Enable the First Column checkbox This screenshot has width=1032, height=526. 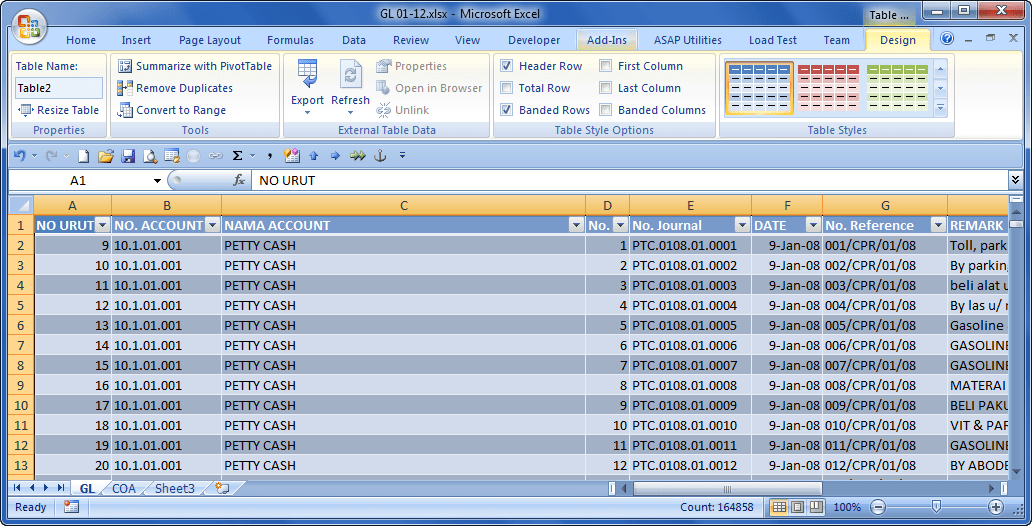[606, 66]
